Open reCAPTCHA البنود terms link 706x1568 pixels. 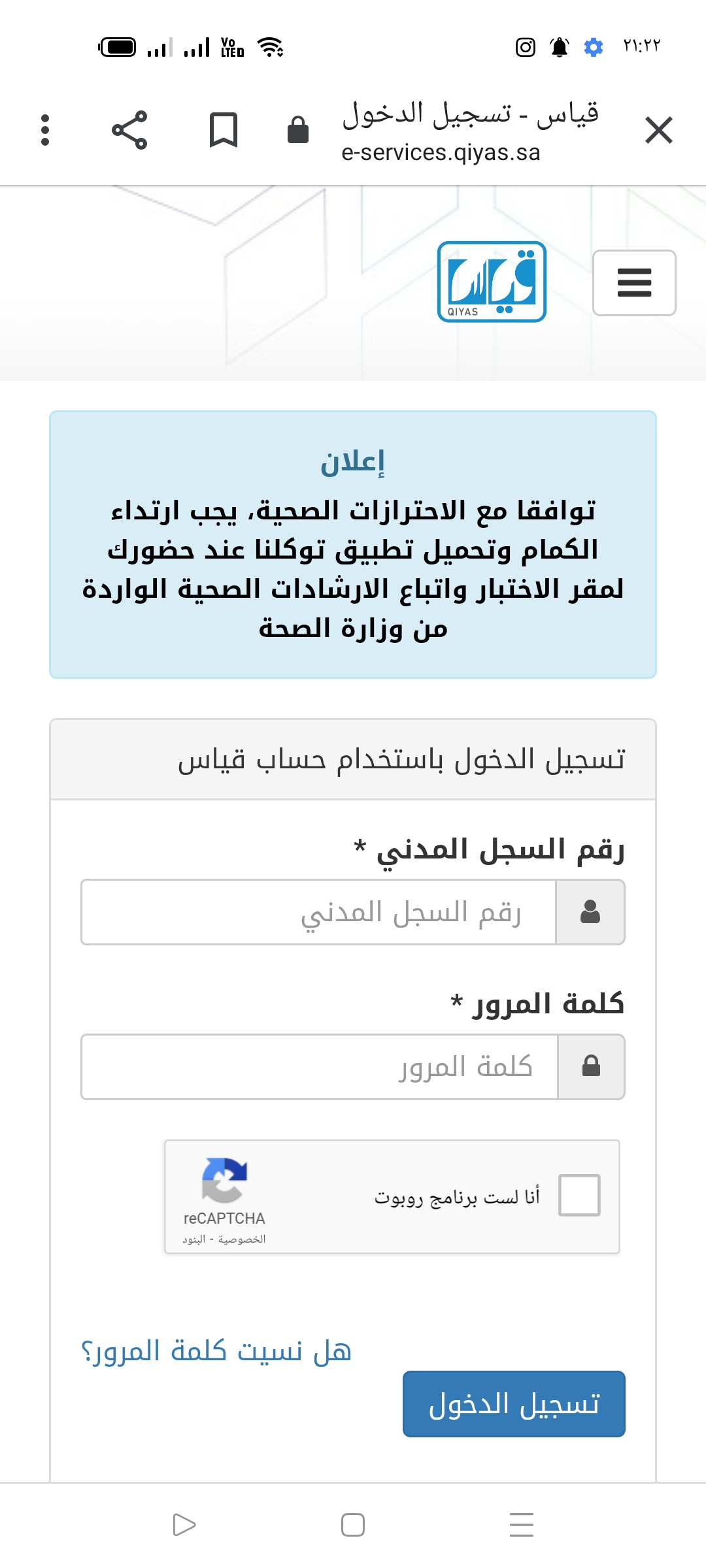tap(194, 1239)
